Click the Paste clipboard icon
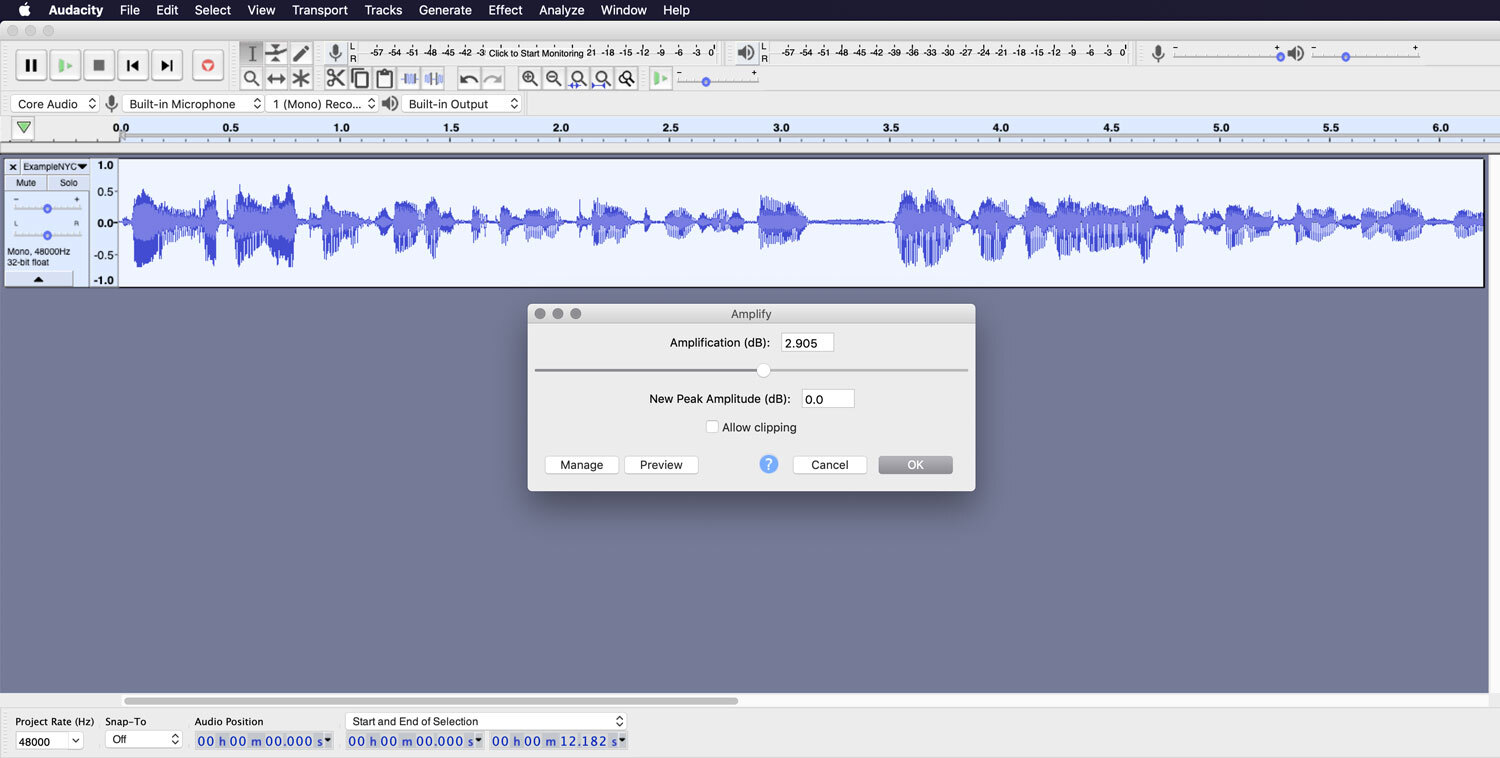This screenshot has width=1500, height=758. point(385,78)
